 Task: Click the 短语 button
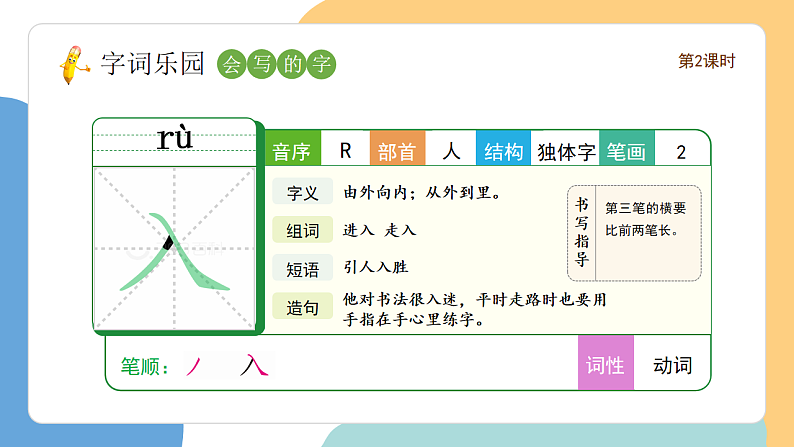[x=302, y=269]
